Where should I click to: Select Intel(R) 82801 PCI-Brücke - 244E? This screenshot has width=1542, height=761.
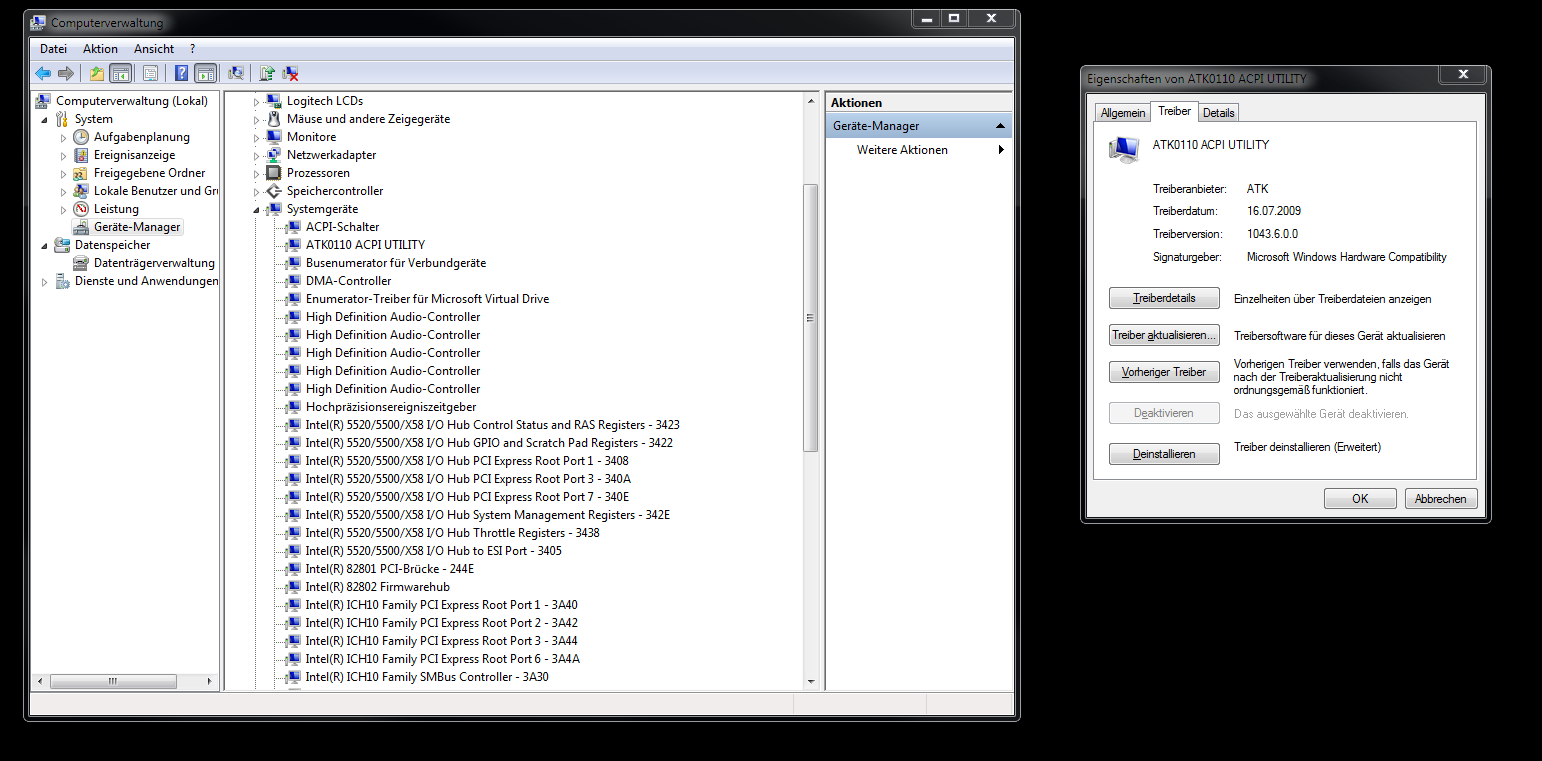pyautogui.click(x=390, y=569)
